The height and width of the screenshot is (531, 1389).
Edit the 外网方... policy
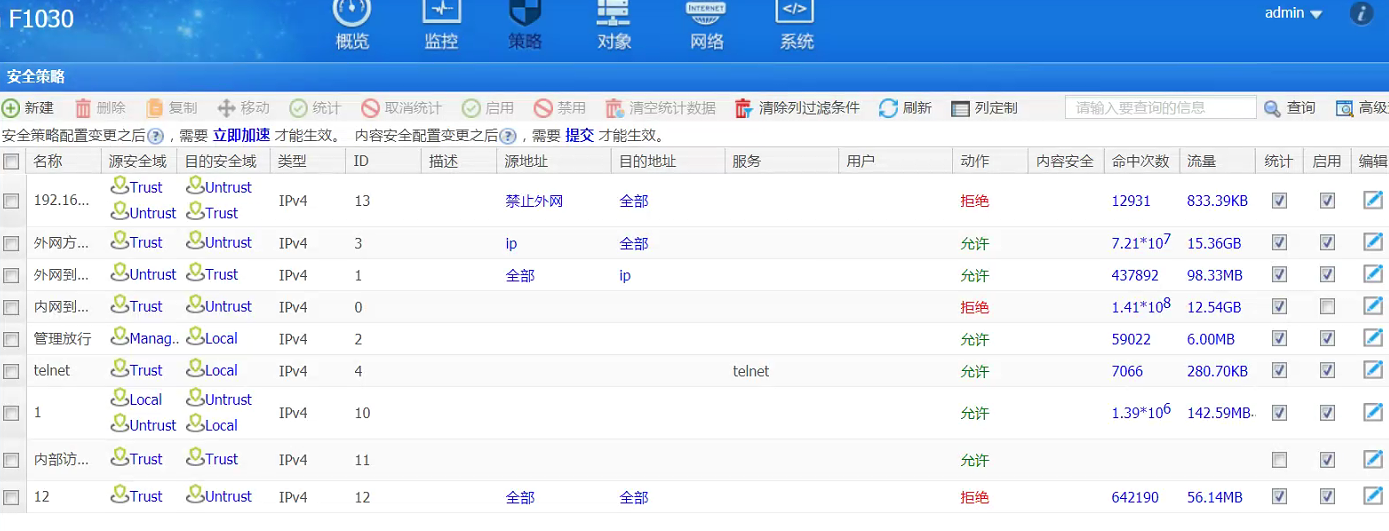click(1373, 242)
